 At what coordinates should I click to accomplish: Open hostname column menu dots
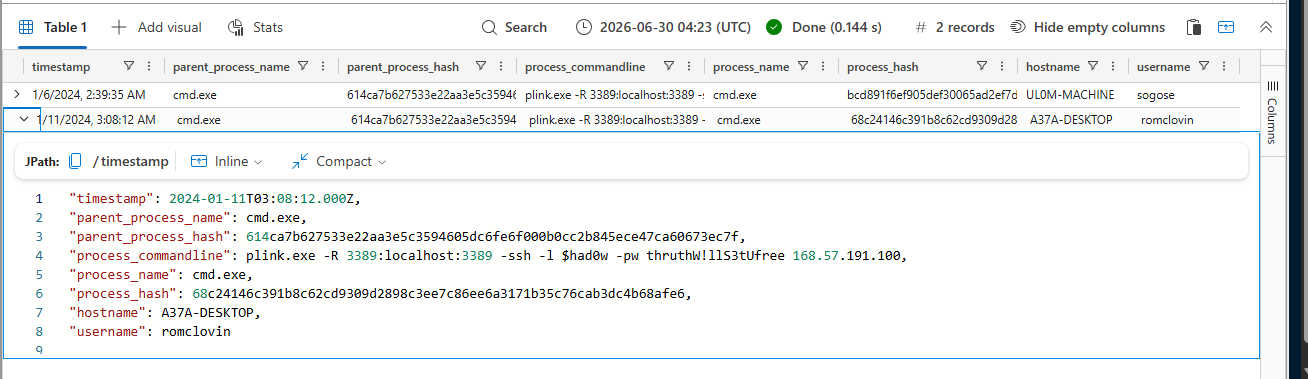1112,67
